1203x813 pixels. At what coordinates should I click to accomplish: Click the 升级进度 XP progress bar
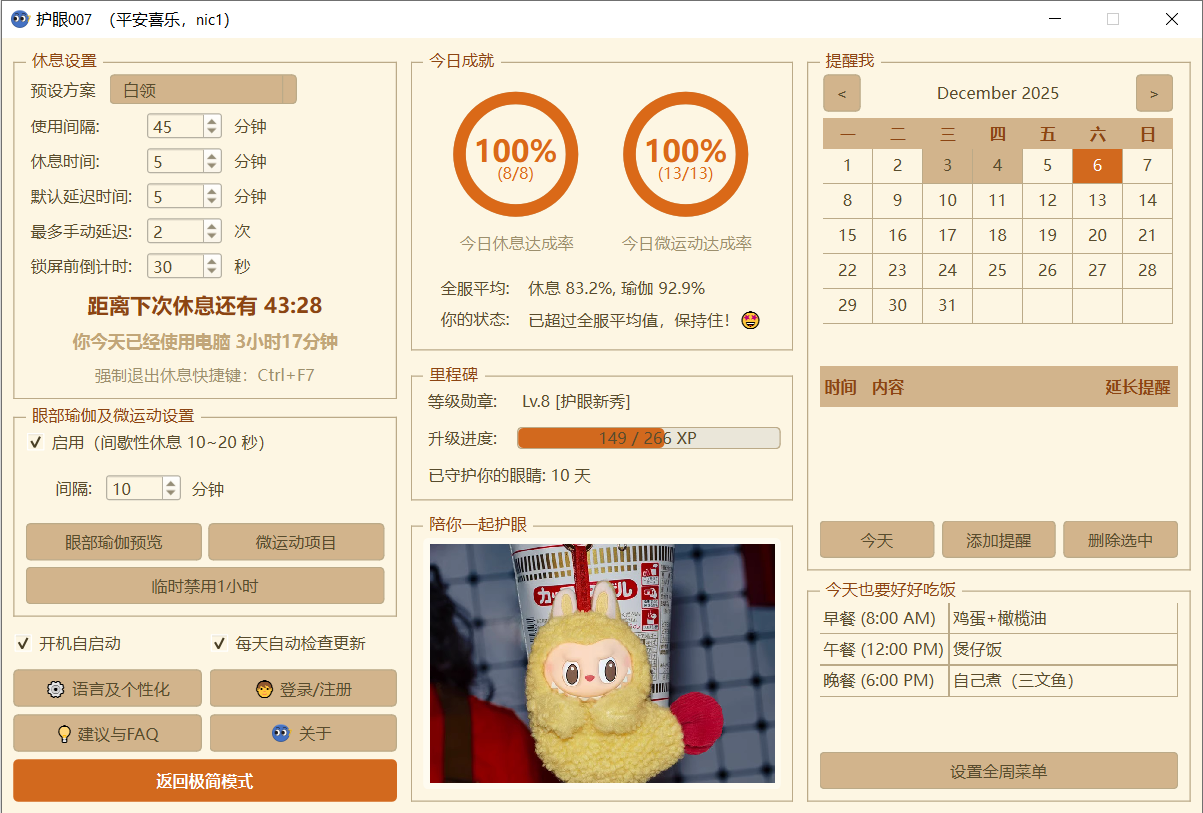pos(648,438)
